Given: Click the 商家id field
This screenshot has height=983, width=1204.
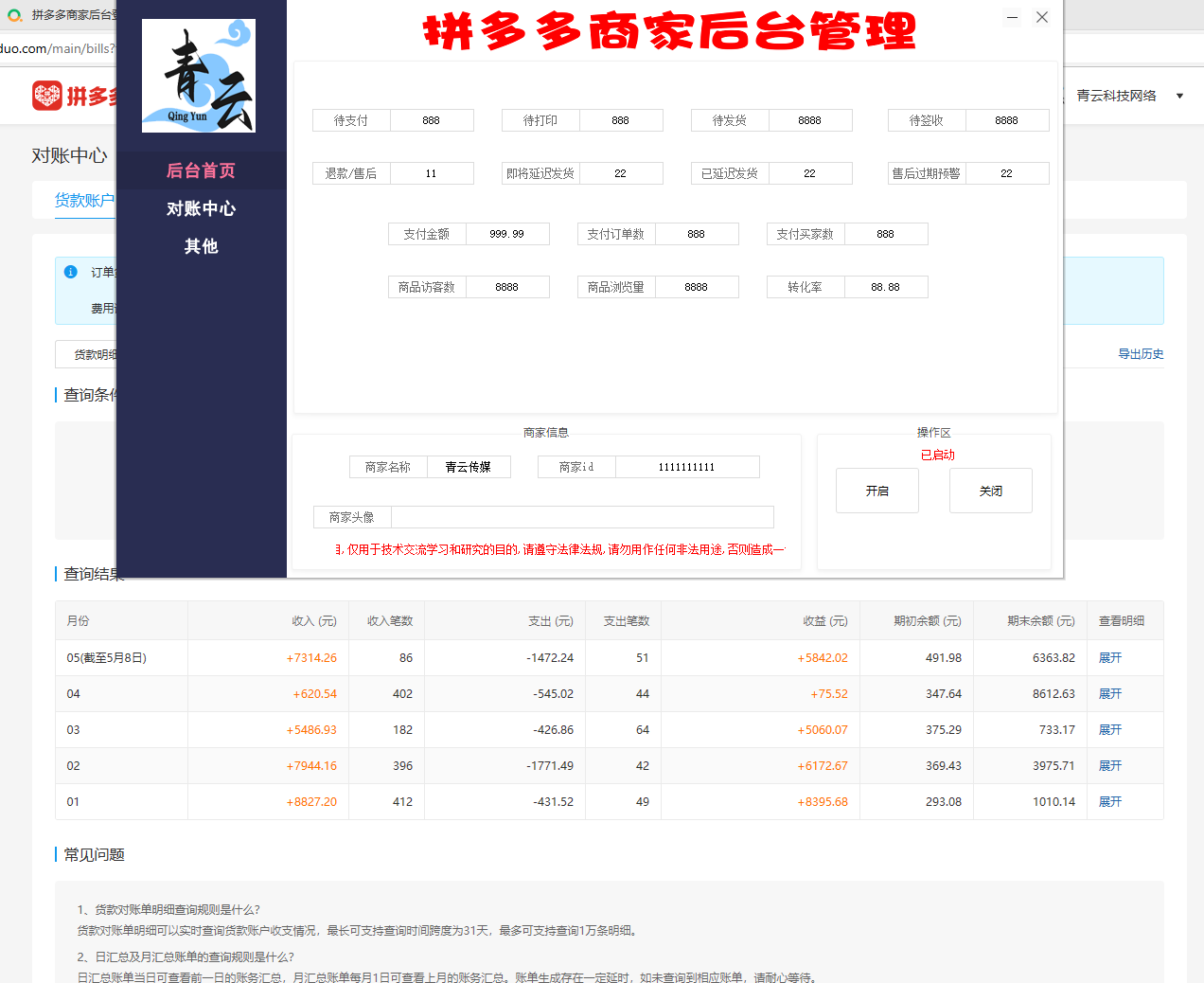Looking at the screenshot, I should [687, 467].
